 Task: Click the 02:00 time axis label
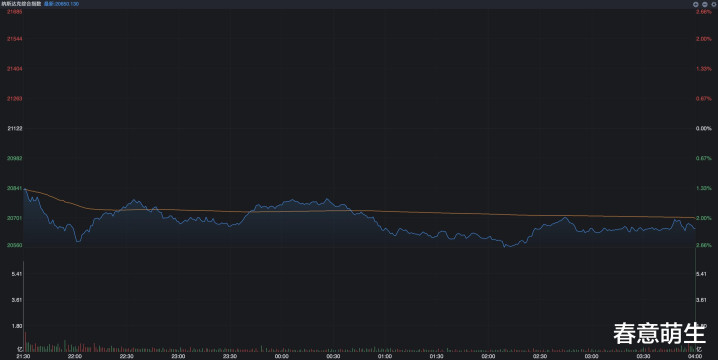click(488, 356)
